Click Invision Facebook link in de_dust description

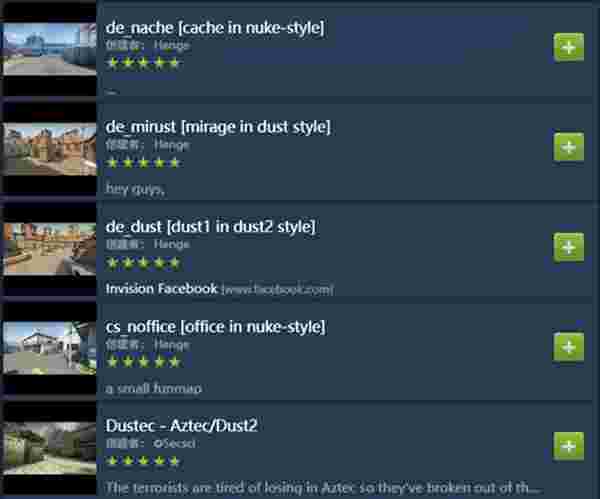click(x=161, y=289)
